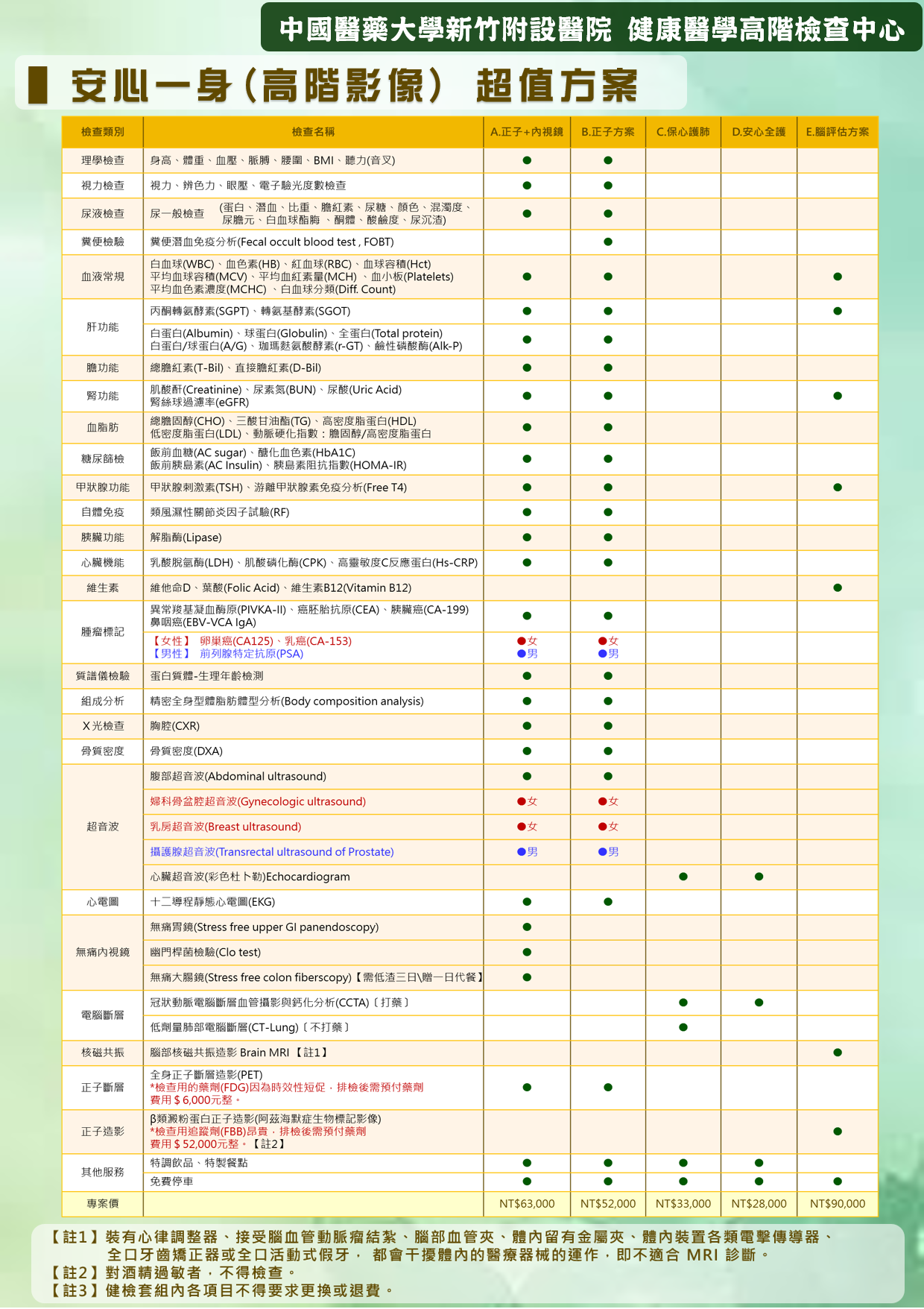Click the Clo test dot under plan A
This screenshot has width=924, height=1309.
527,952
